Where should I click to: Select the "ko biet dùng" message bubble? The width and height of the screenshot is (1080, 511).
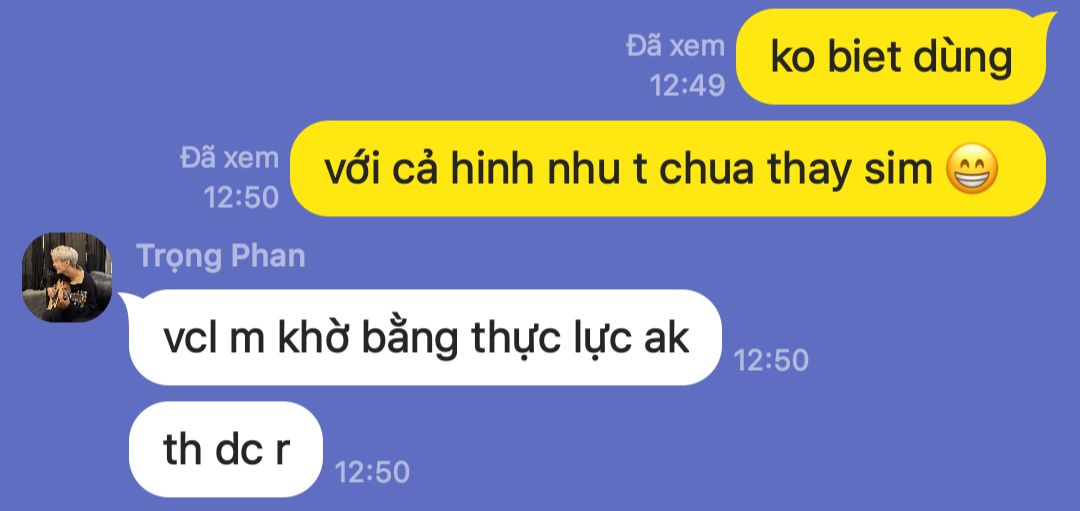click(x=891, y=57)
